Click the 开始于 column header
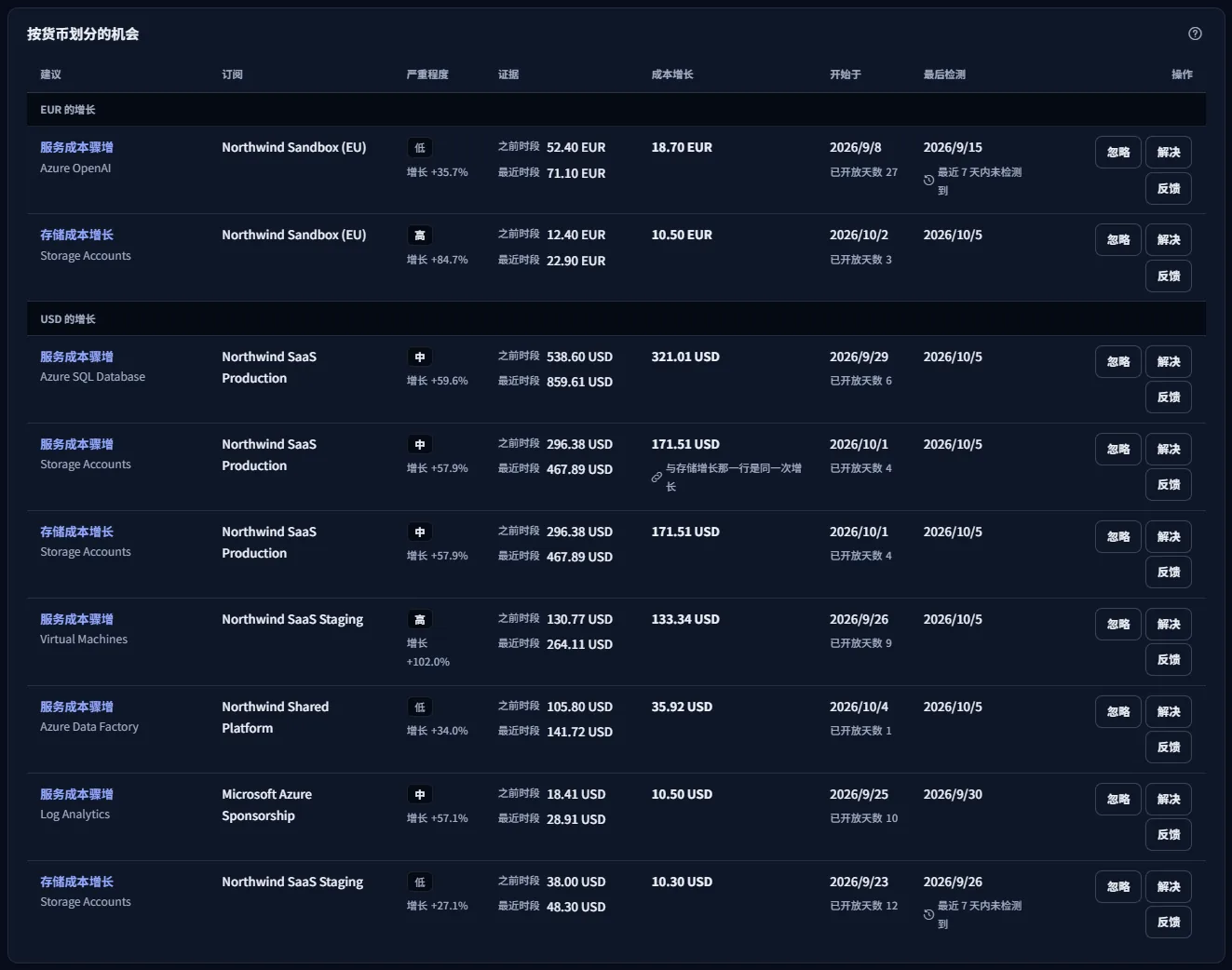 click(x=846, y=74)
